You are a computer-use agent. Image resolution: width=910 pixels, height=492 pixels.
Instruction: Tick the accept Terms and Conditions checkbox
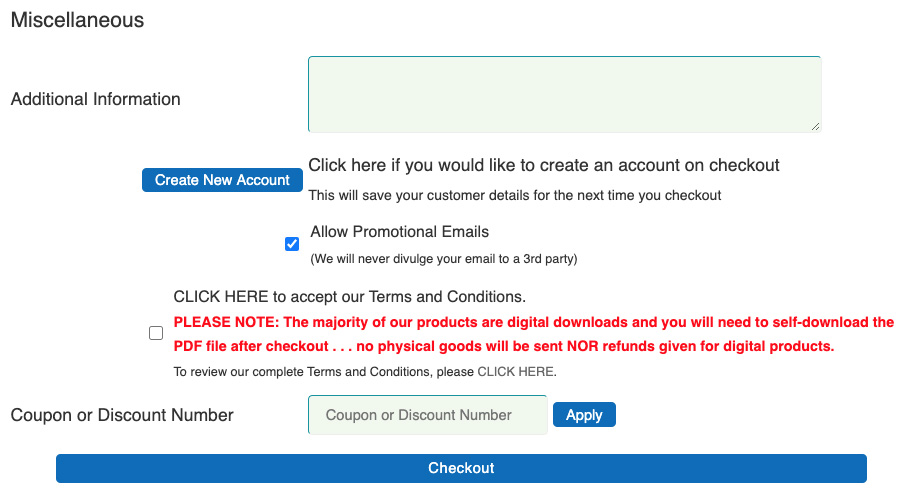[156, 334]
